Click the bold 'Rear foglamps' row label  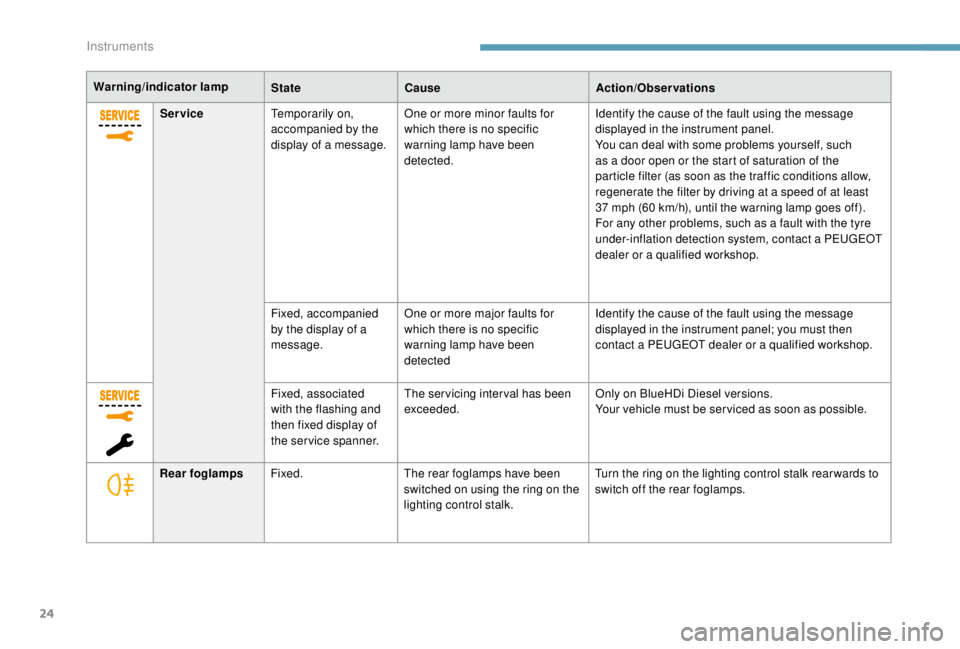[x=201, y=474]
